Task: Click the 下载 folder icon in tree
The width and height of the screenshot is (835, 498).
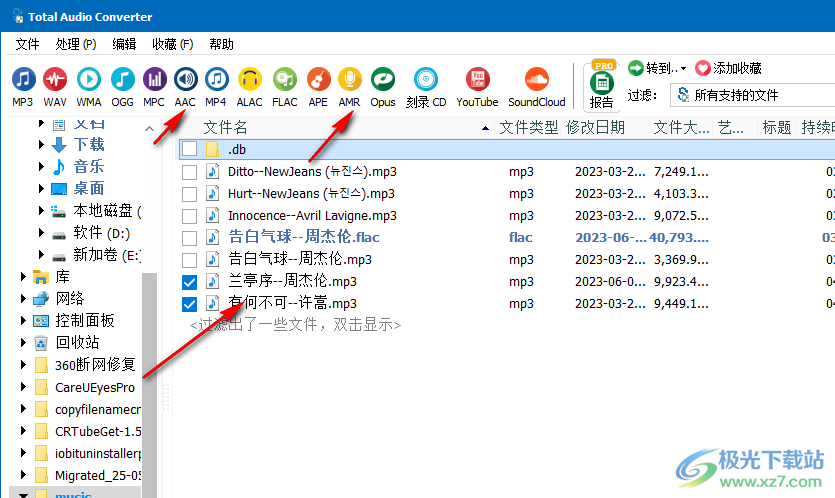Action: [x=59, y=144]
